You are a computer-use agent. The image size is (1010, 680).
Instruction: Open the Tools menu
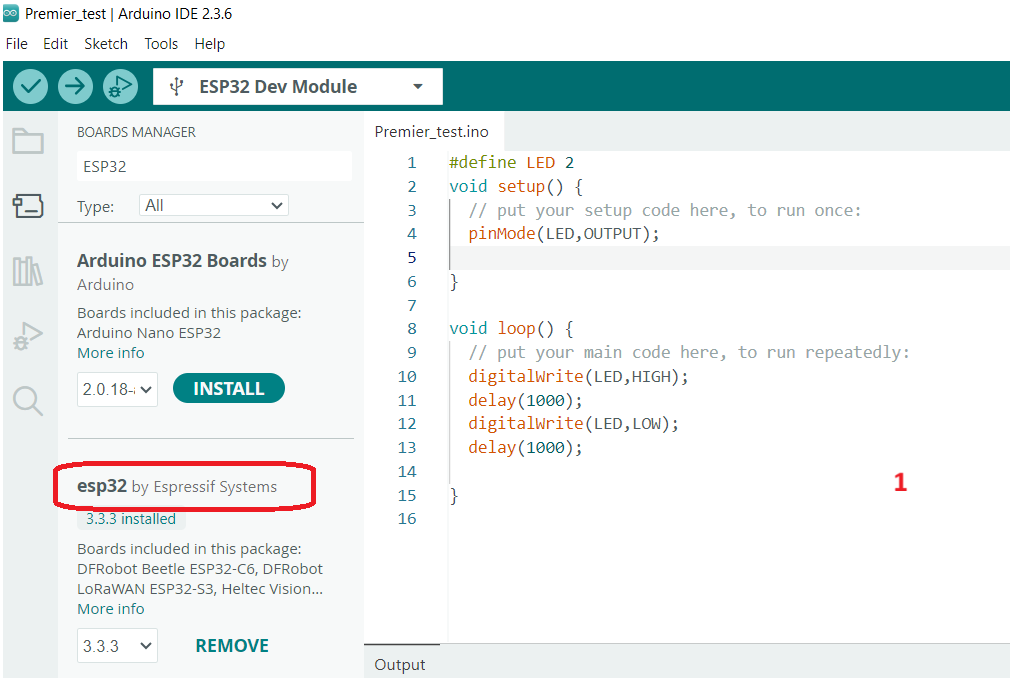161,44
